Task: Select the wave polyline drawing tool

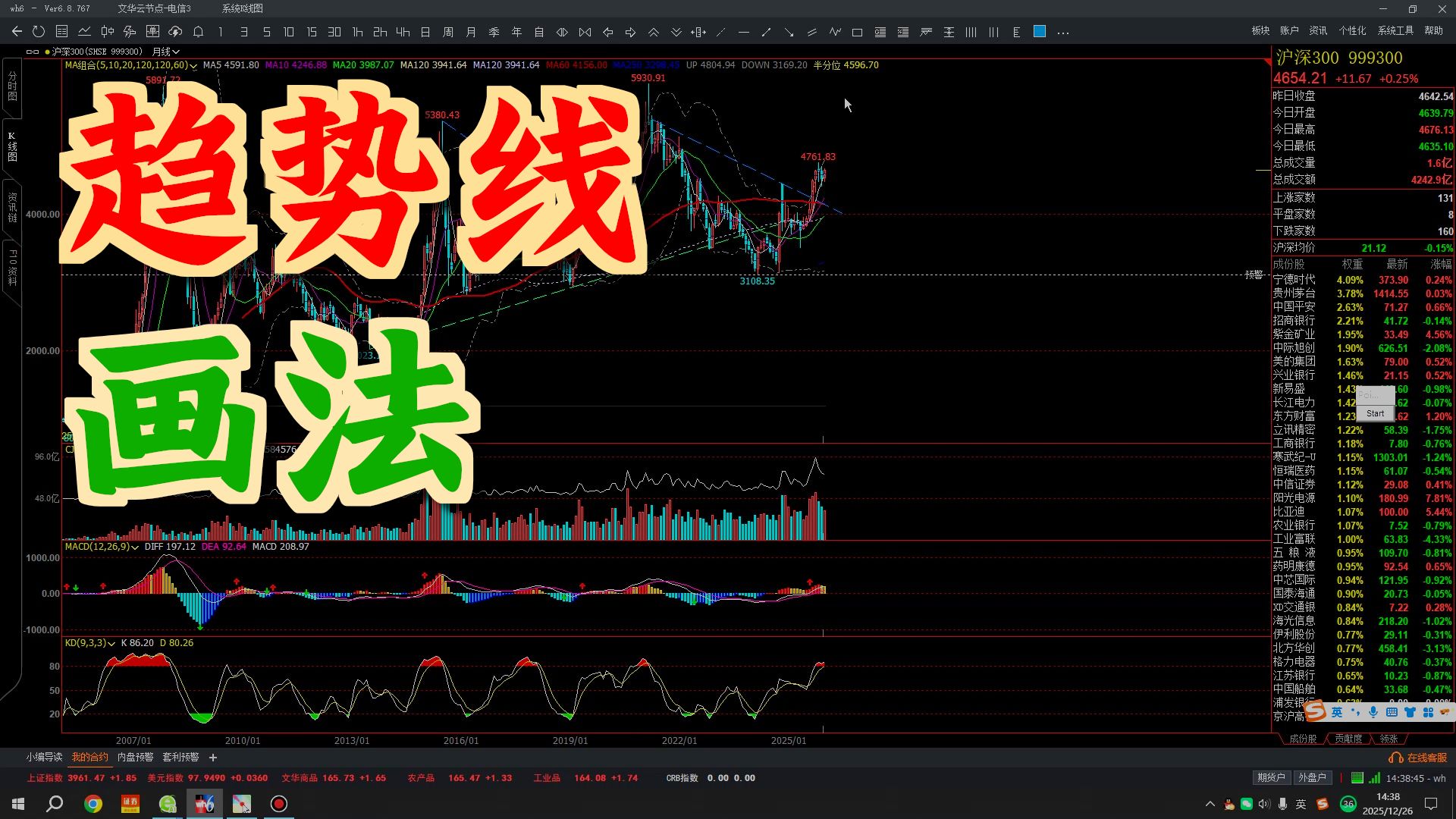Action: (834, 32)
